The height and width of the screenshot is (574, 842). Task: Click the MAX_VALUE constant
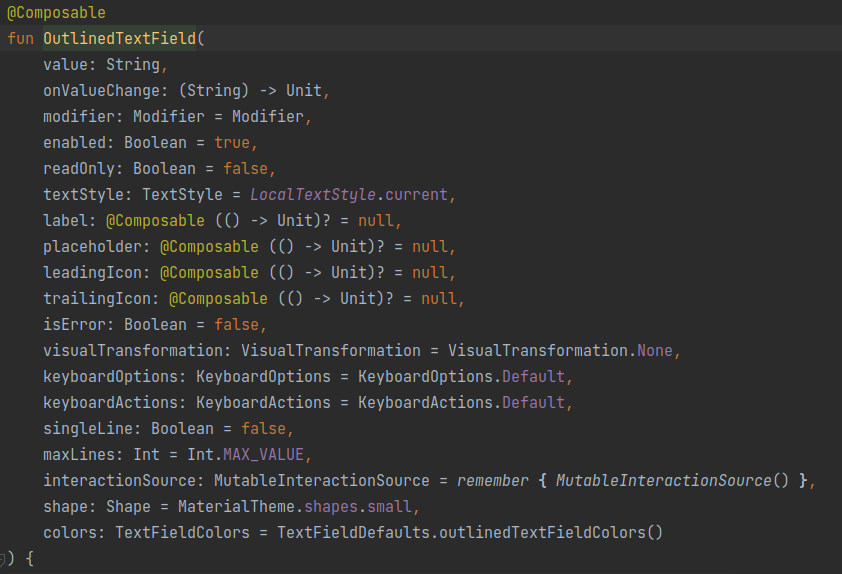point(263,455)
